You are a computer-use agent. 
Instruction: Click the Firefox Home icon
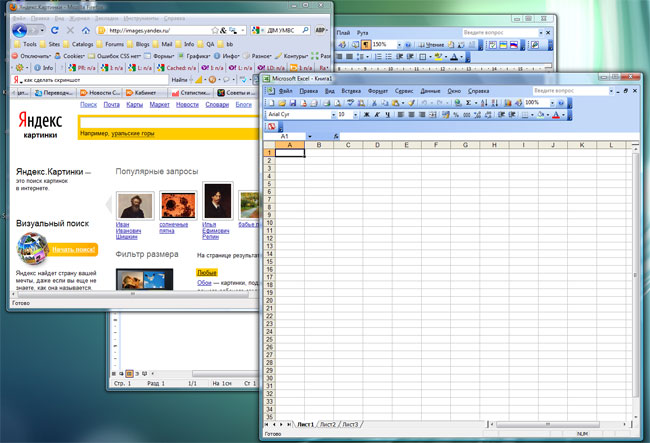pos(86,30)
